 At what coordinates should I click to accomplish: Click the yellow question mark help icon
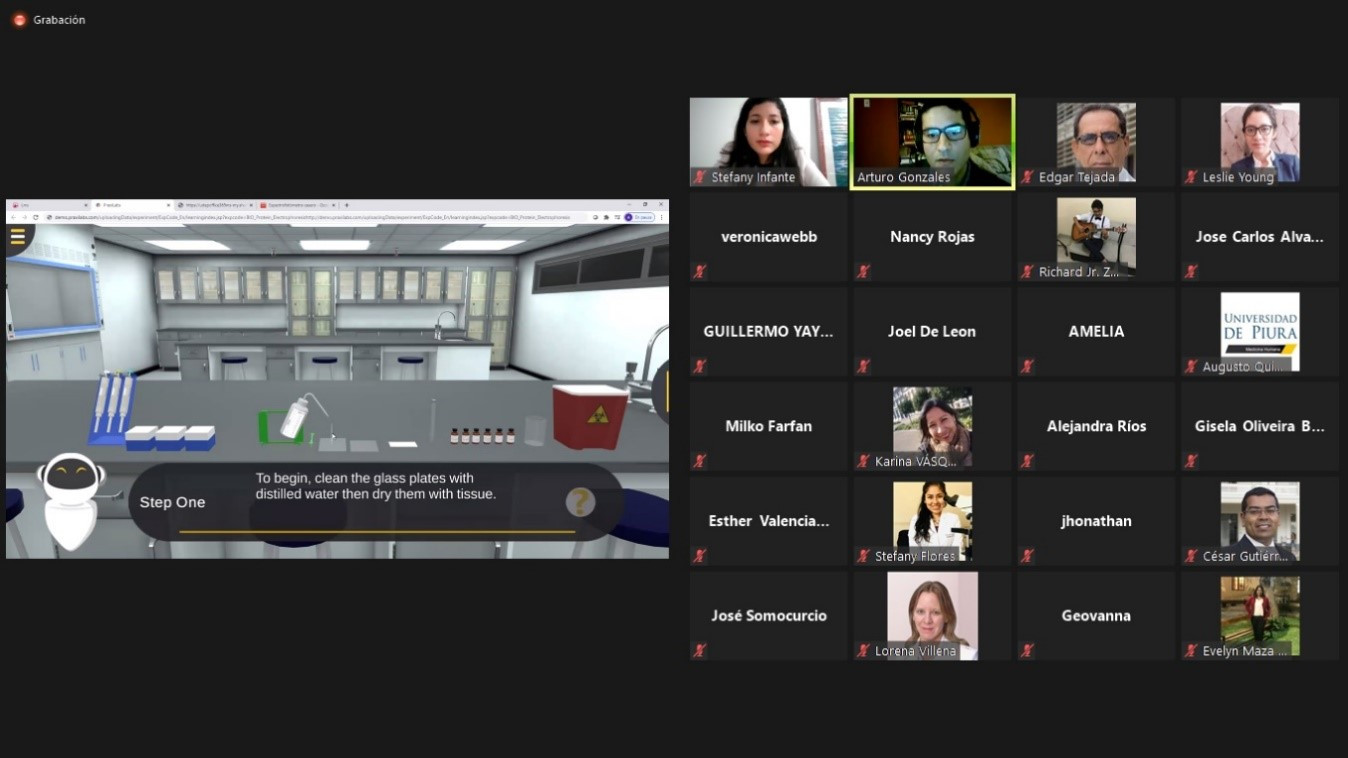click(580, 502)
